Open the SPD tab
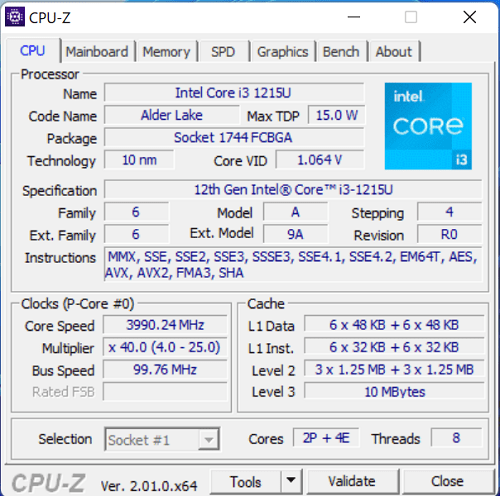Screen dimensions: 500x496 click(x=223, y=52)
